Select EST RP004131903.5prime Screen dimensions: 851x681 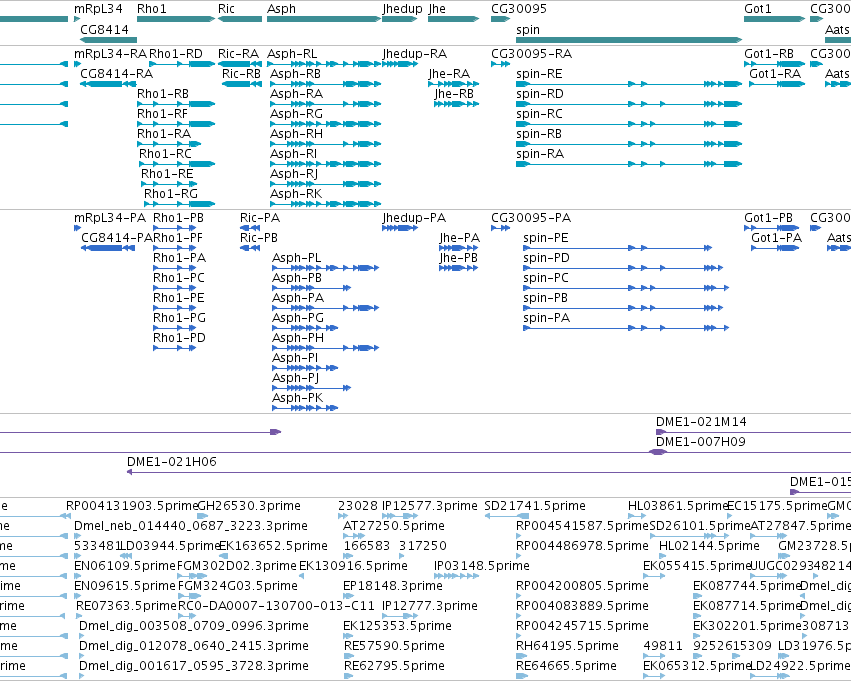pyautogui.click(x=132, y=506)
